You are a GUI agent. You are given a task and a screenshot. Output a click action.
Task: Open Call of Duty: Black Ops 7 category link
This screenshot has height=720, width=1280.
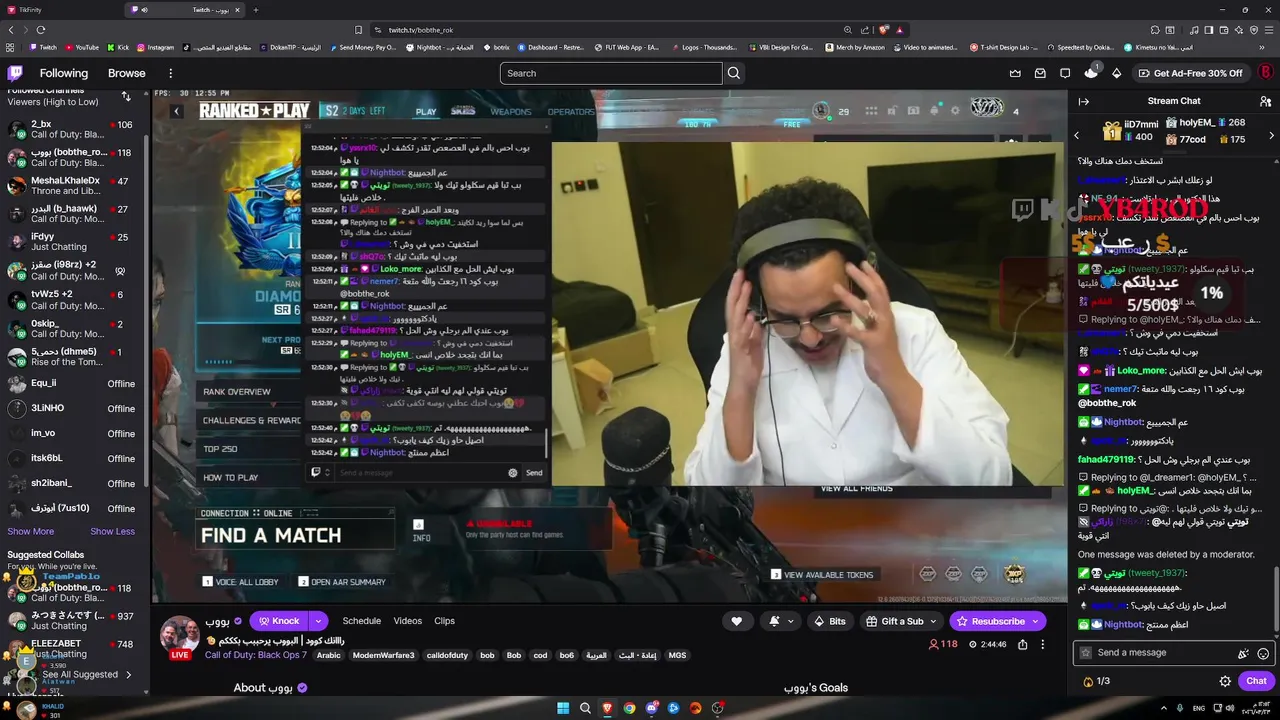pos(256,655)
